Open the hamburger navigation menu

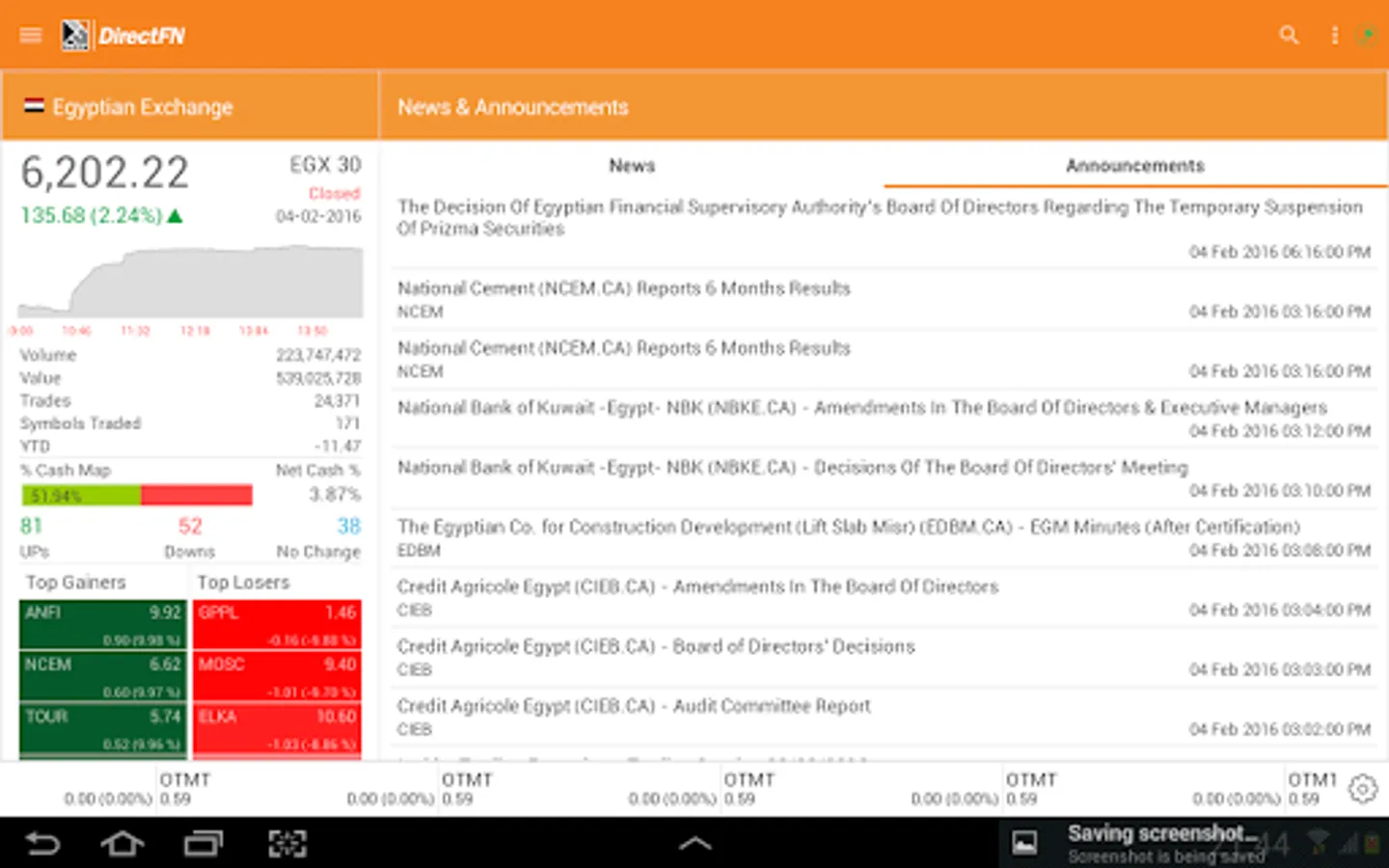31,36
